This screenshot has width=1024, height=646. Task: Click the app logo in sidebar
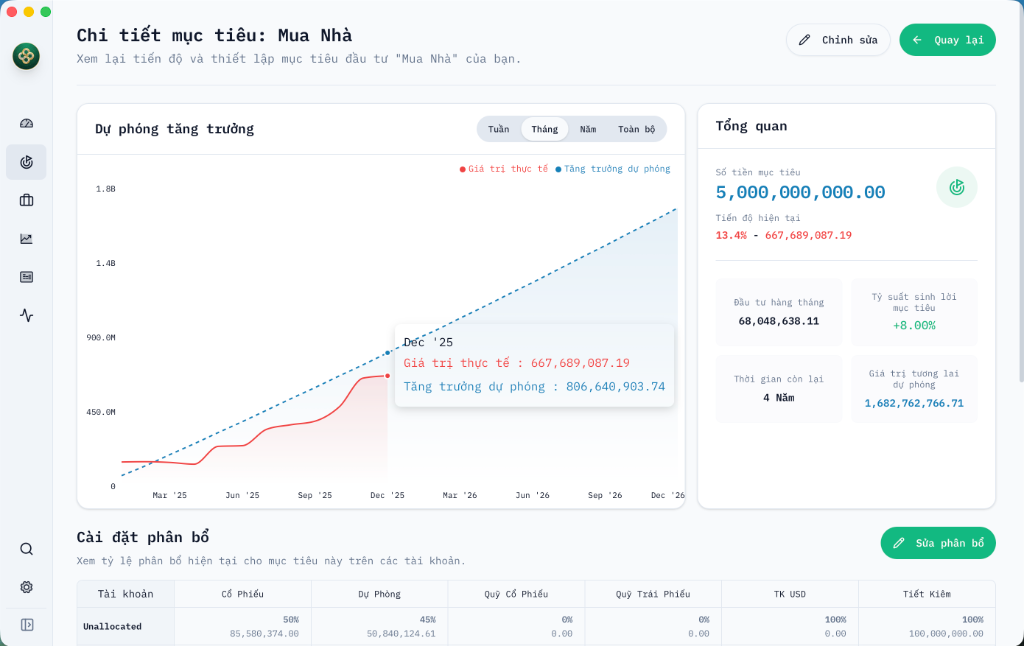click(26, 56)
